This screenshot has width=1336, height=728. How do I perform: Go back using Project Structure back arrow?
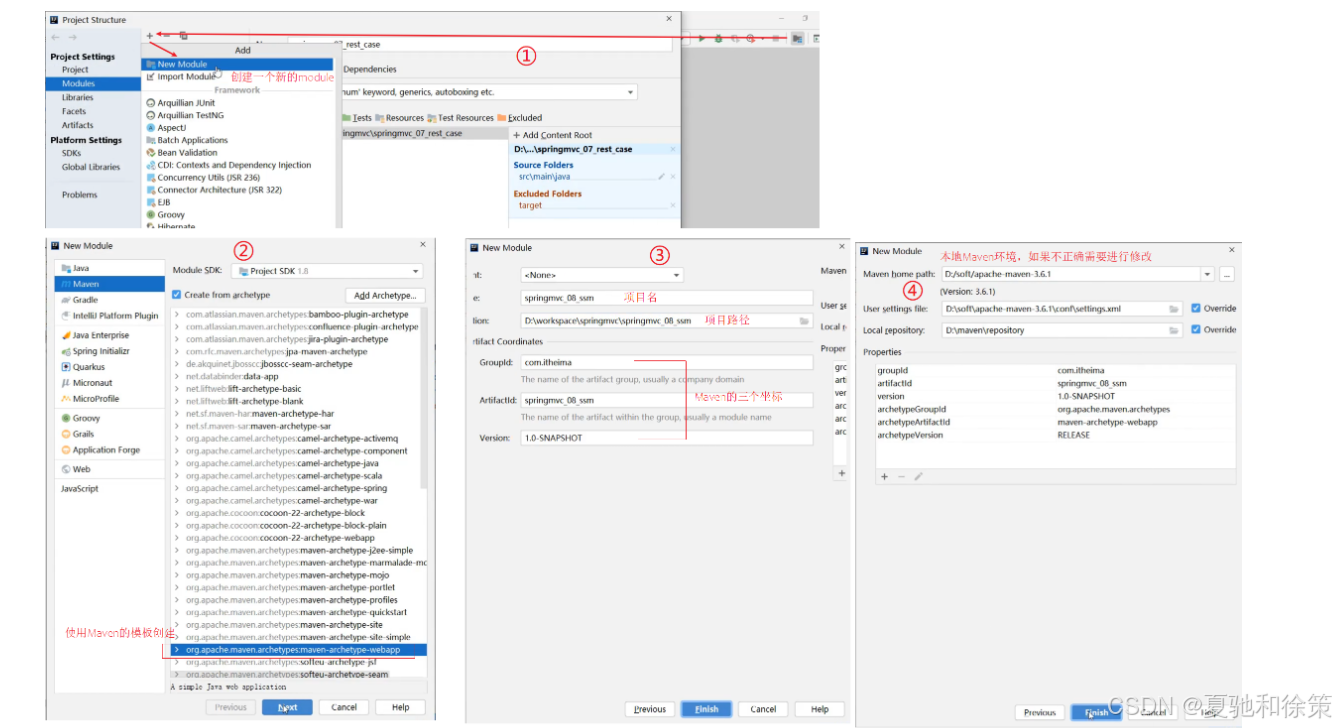(x=56, y=37)
